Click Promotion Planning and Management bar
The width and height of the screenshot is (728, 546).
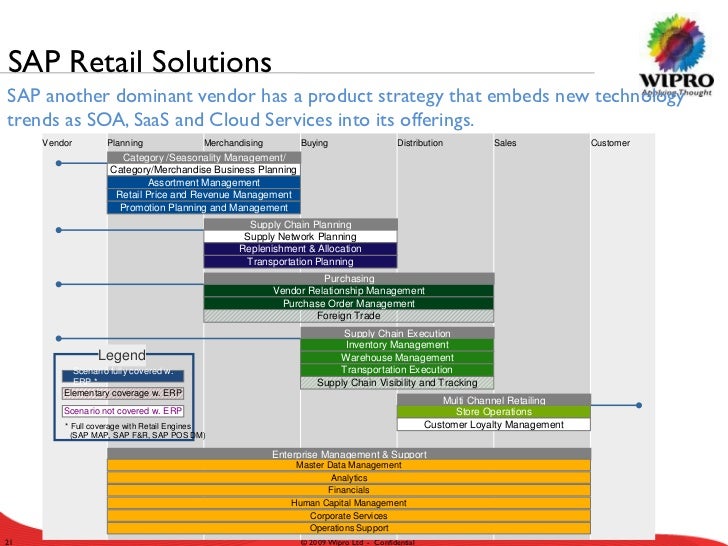(204, 208)
